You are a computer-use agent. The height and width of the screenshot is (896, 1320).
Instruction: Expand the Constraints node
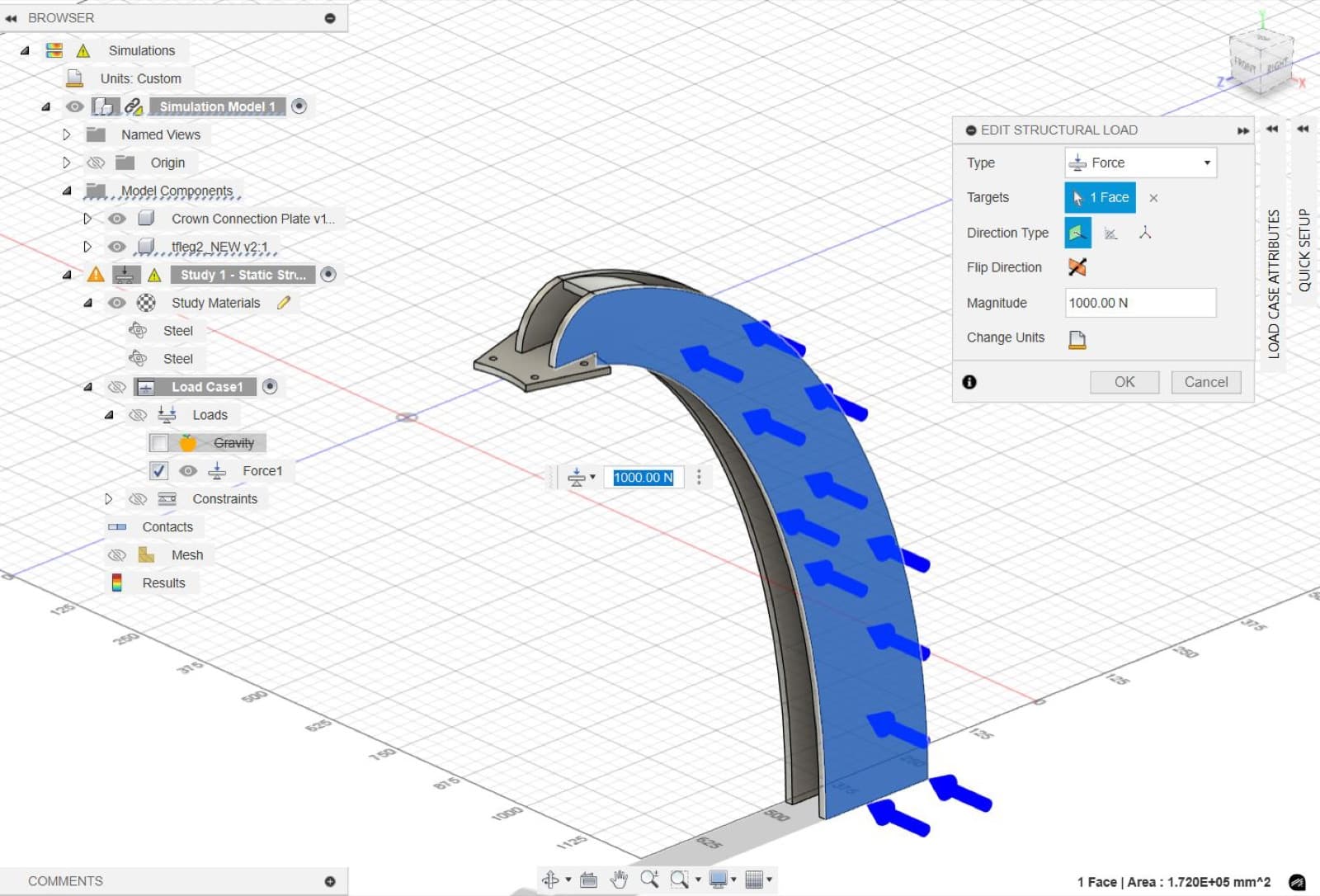(108, 499)
